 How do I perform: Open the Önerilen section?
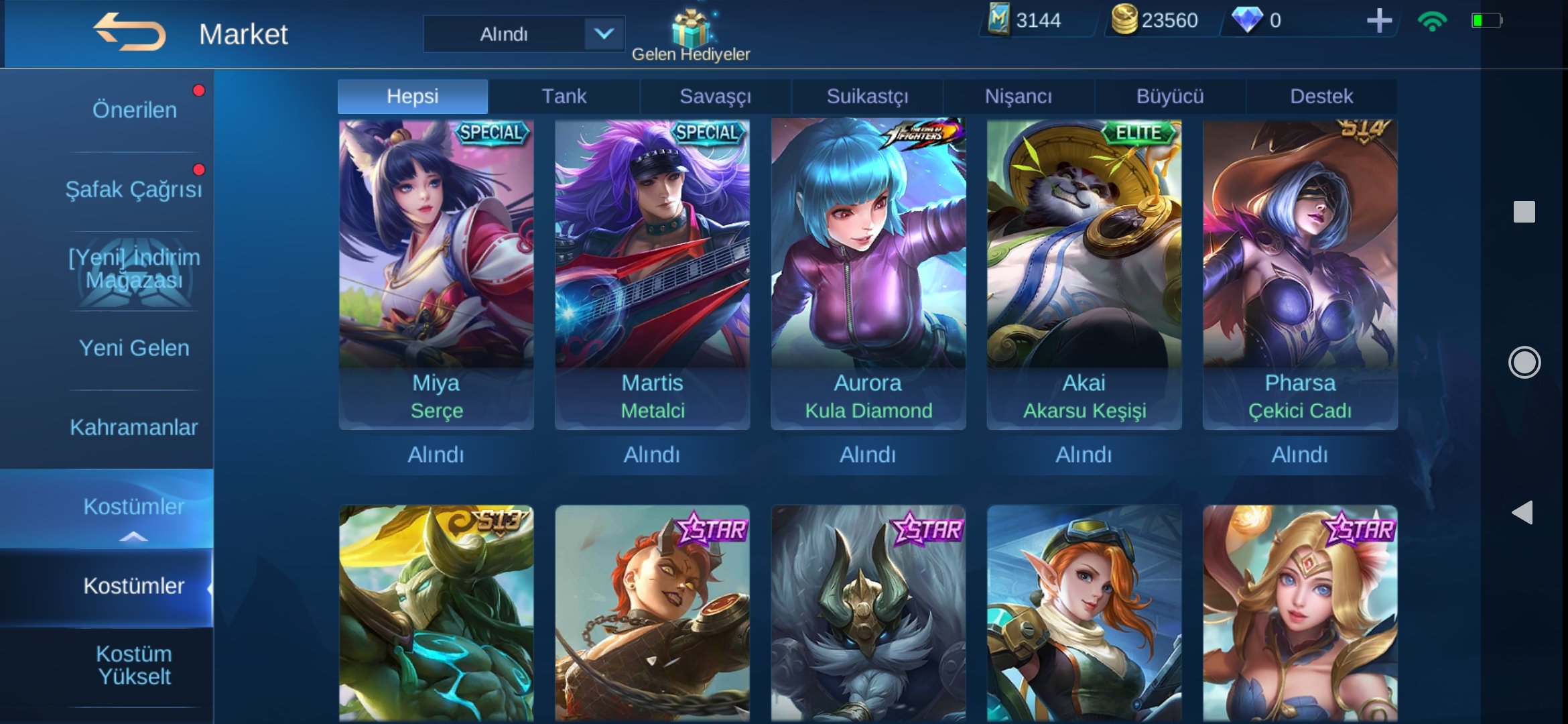pyautogui.click(x=134, y=110)
